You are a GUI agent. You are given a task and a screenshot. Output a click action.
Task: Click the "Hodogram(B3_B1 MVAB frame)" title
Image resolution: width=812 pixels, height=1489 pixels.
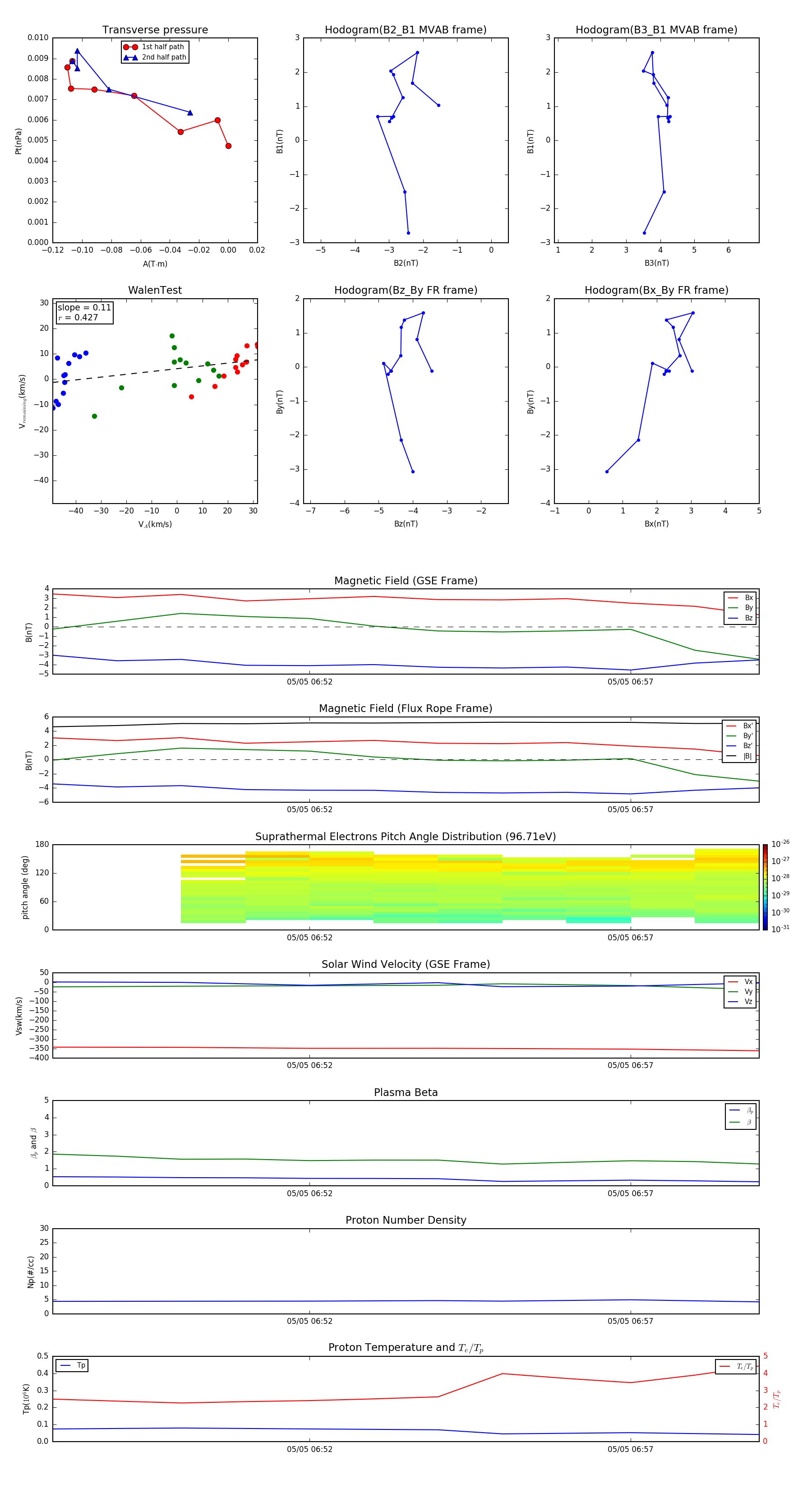tap(656, 30)
